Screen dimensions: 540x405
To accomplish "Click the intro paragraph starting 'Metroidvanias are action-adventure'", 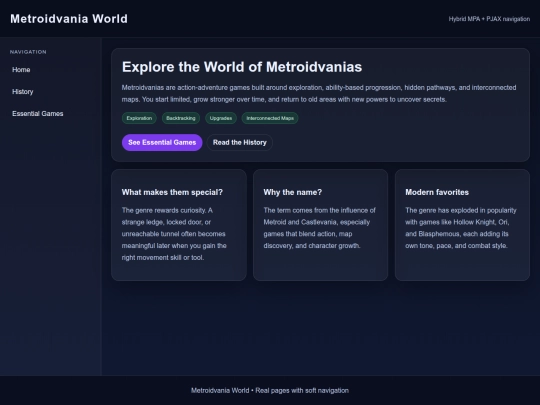I will pyautogui.click(x=319, y=93).
